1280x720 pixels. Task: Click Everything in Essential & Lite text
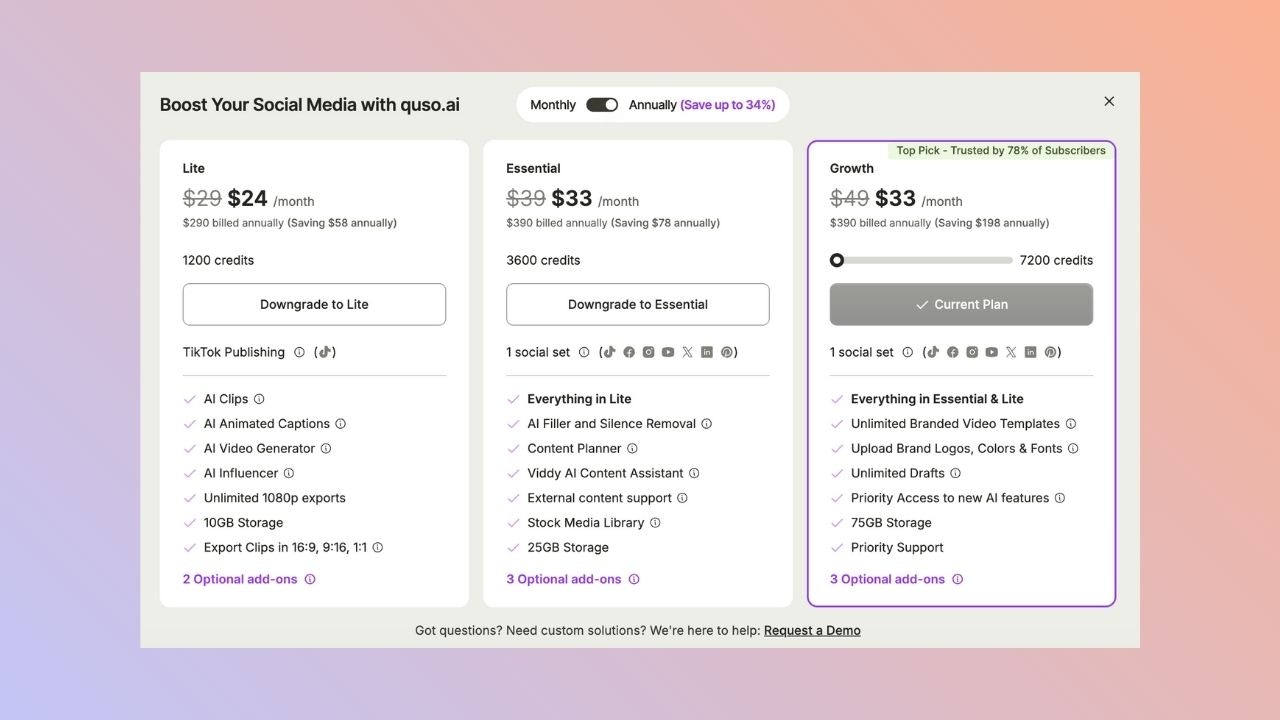[x=937, y=399]
